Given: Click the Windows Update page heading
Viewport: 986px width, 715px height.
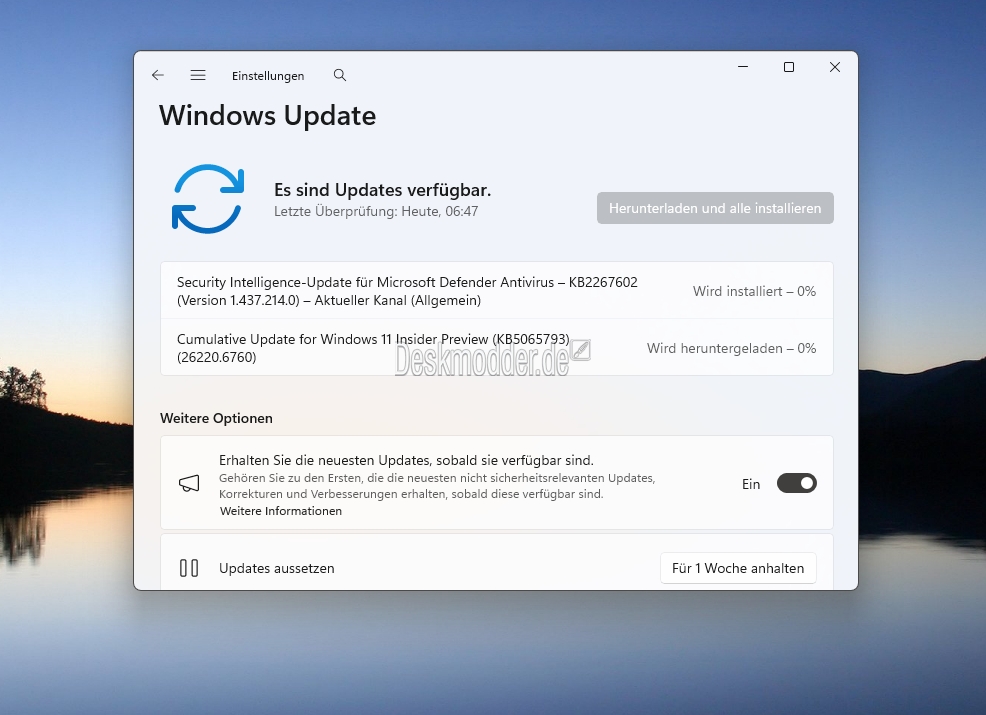Looking at the screenshot, I should pyautogui.click(x=267, y=116).
